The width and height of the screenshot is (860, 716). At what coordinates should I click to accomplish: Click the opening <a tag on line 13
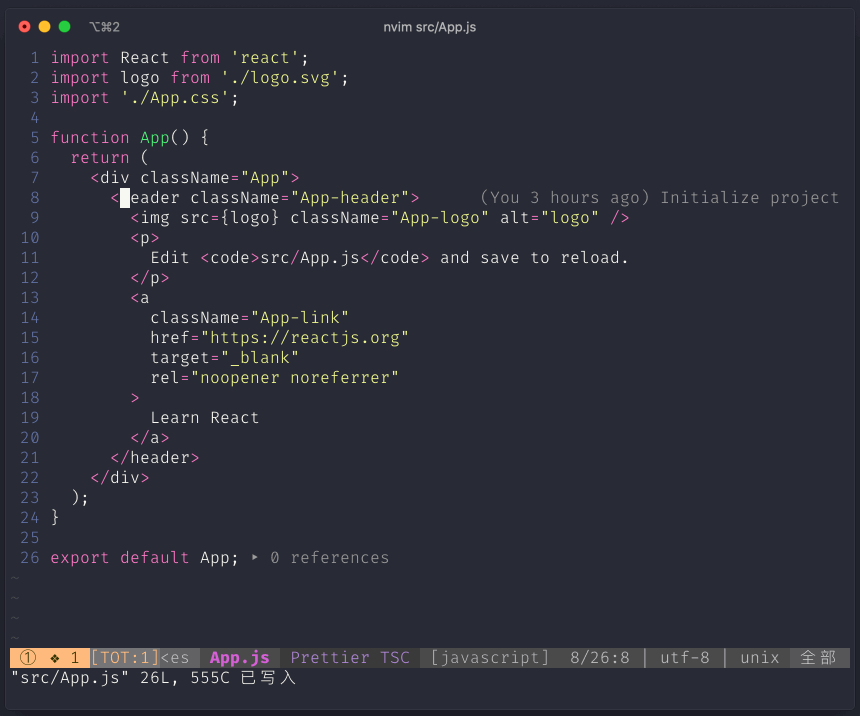coord(140,298)
